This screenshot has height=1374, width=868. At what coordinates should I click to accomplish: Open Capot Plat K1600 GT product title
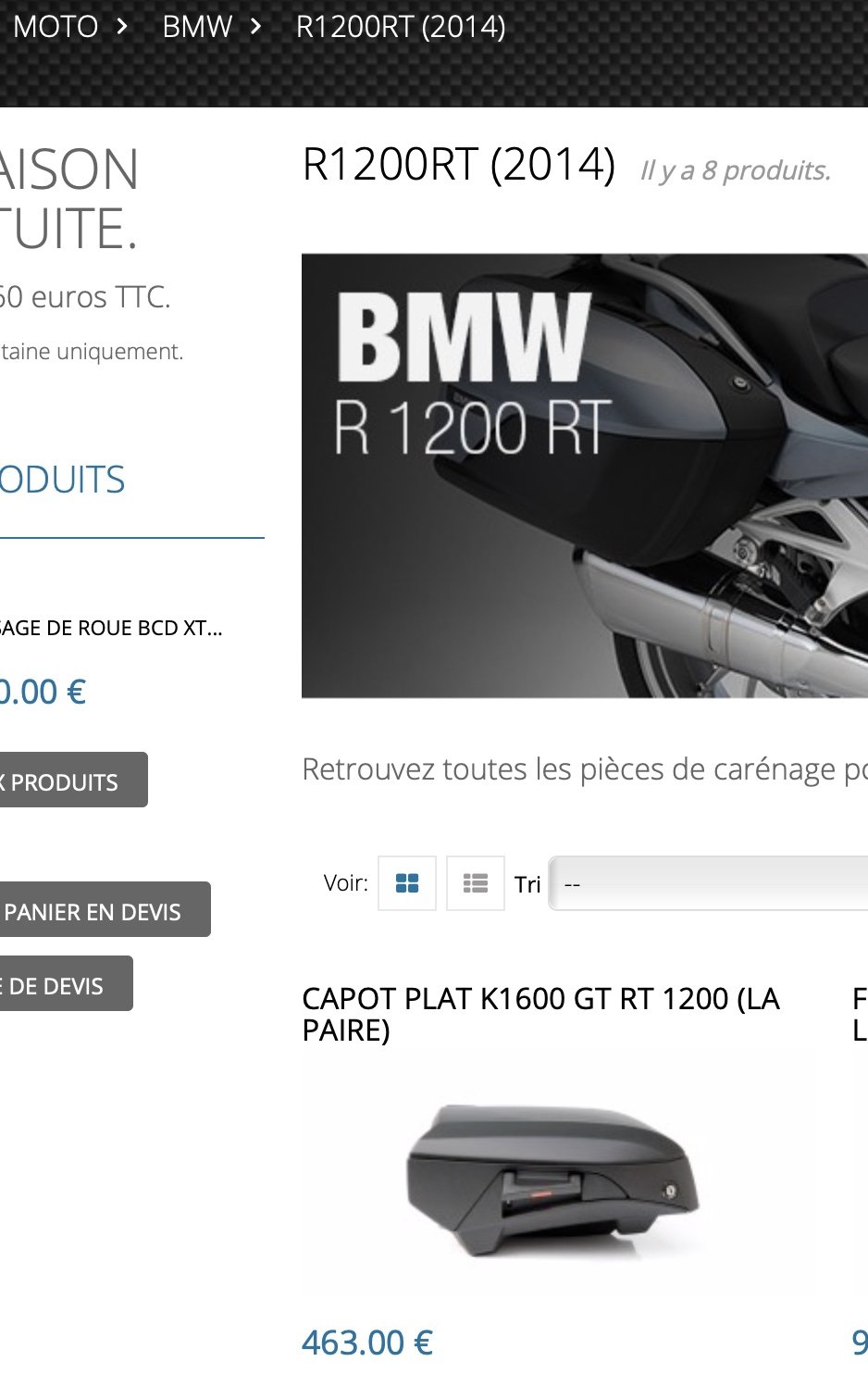pyautogui.click(x=541, y=1015)
